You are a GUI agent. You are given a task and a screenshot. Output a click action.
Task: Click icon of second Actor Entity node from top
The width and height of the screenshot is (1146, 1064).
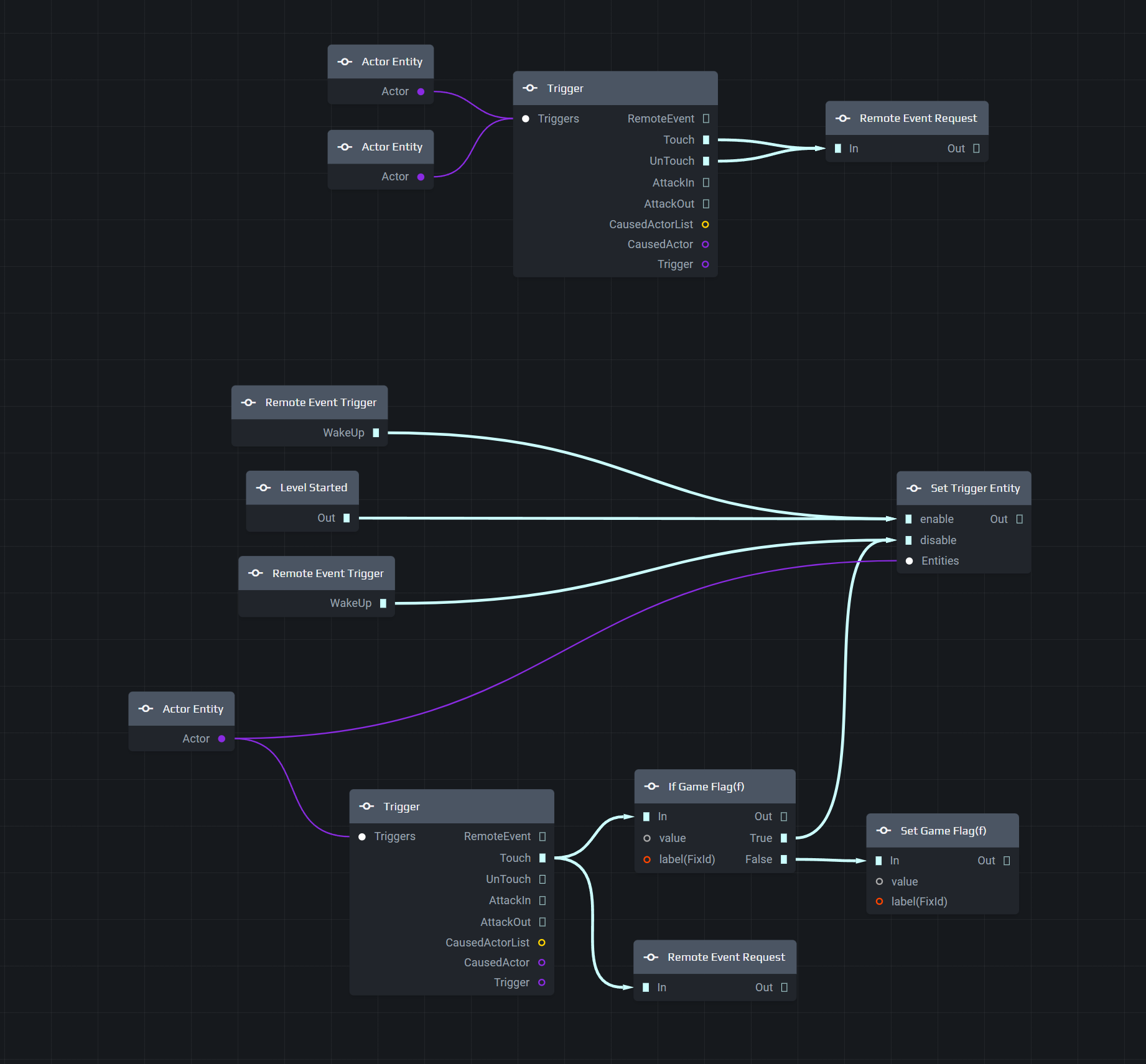click(345, 147)
